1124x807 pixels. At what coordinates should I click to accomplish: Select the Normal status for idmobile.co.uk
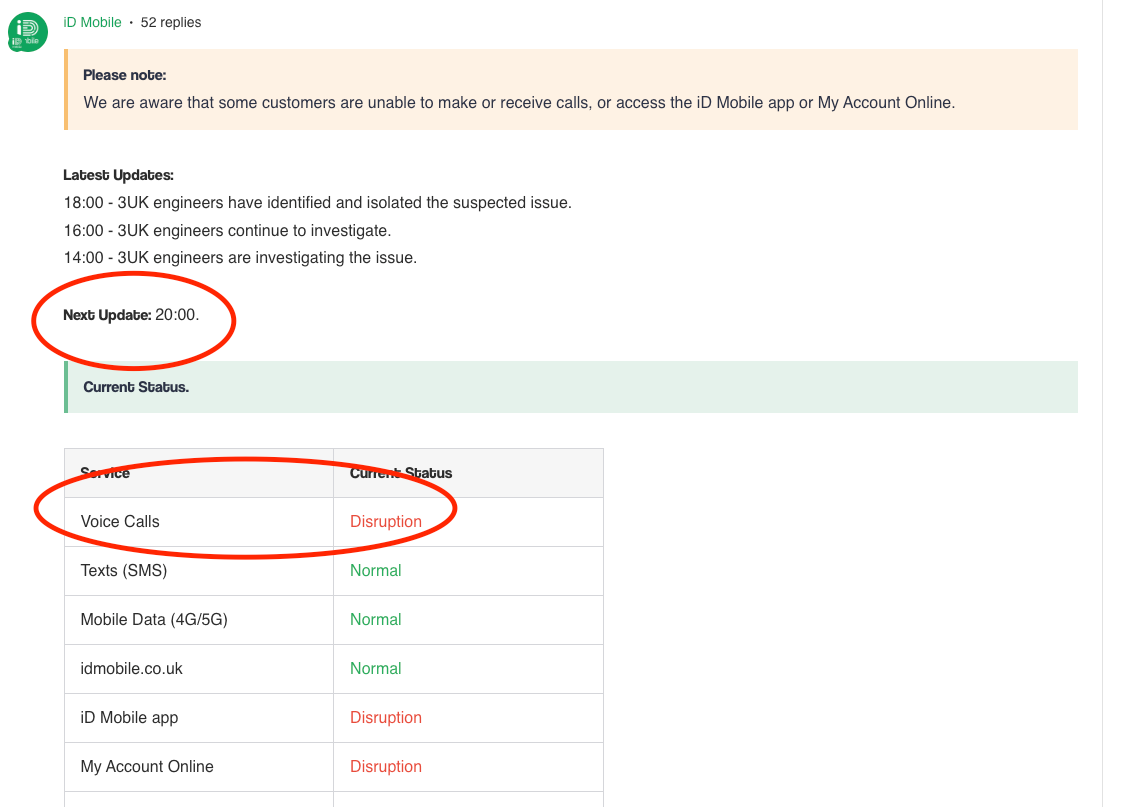pyautogui.click(x=376, y=669)
